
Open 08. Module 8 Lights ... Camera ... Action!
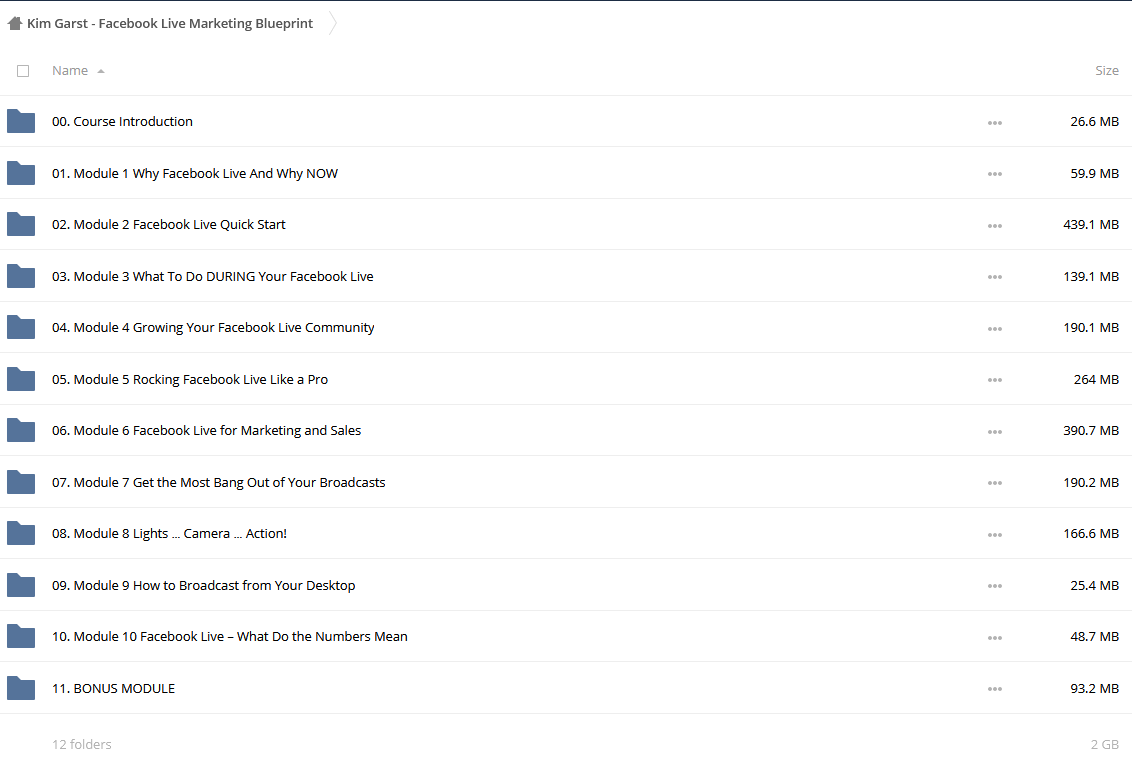tap(169, 533)
